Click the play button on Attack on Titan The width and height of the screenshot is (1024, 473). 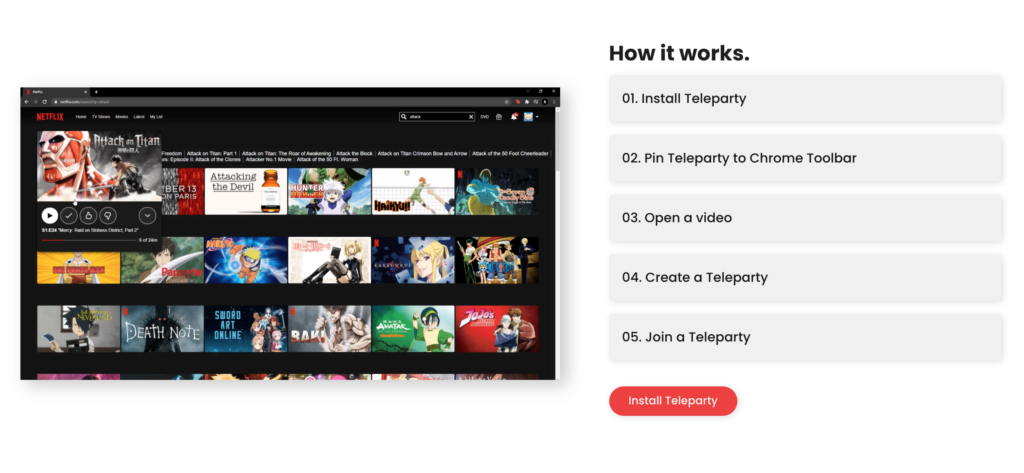[x=50, y=215]
